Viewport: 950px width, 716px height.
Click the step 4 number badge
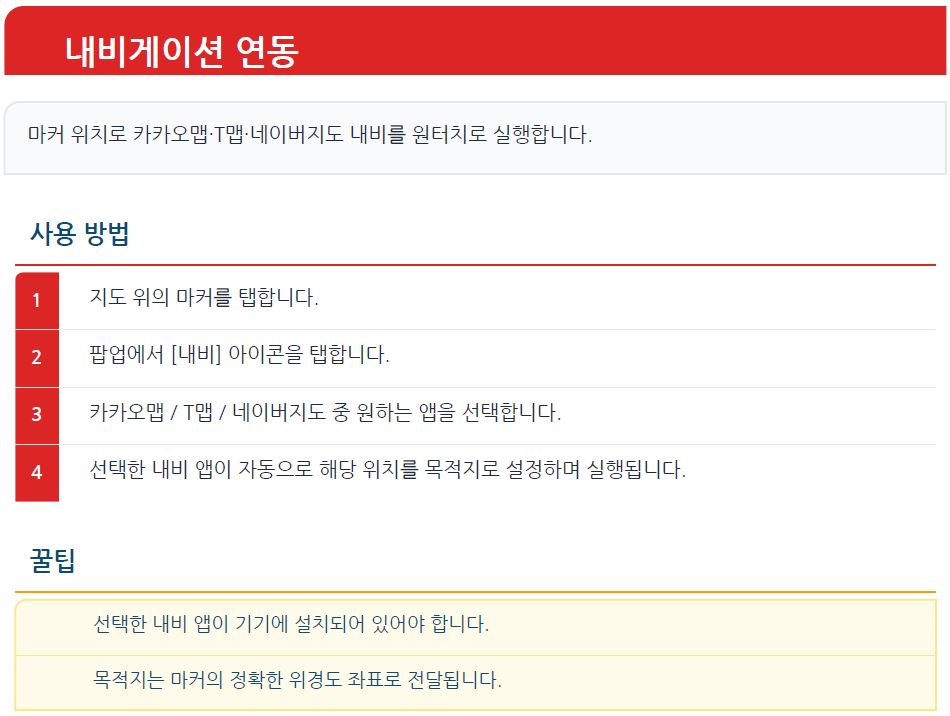pyautogui.click(x=37, y=471)
